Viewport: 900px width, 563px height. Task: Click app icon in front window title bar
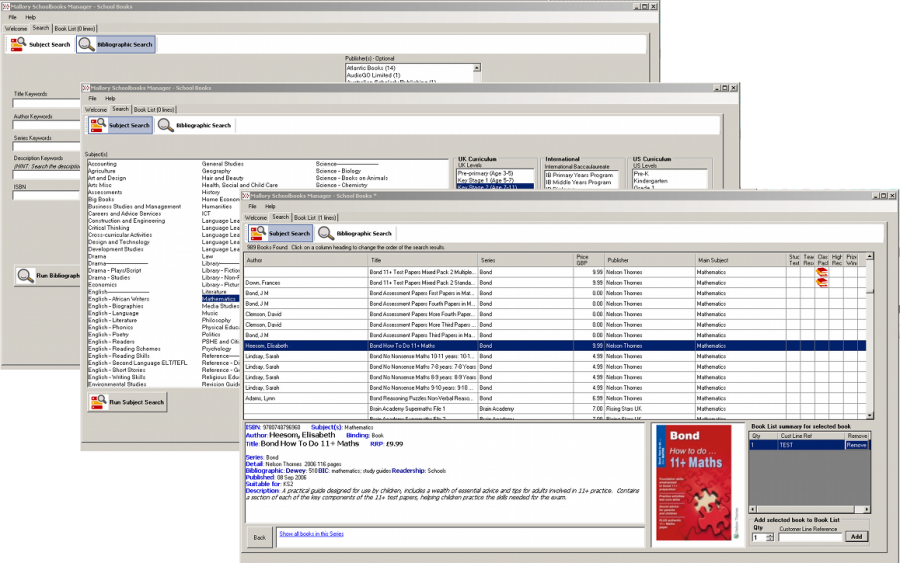pos(246,196)
